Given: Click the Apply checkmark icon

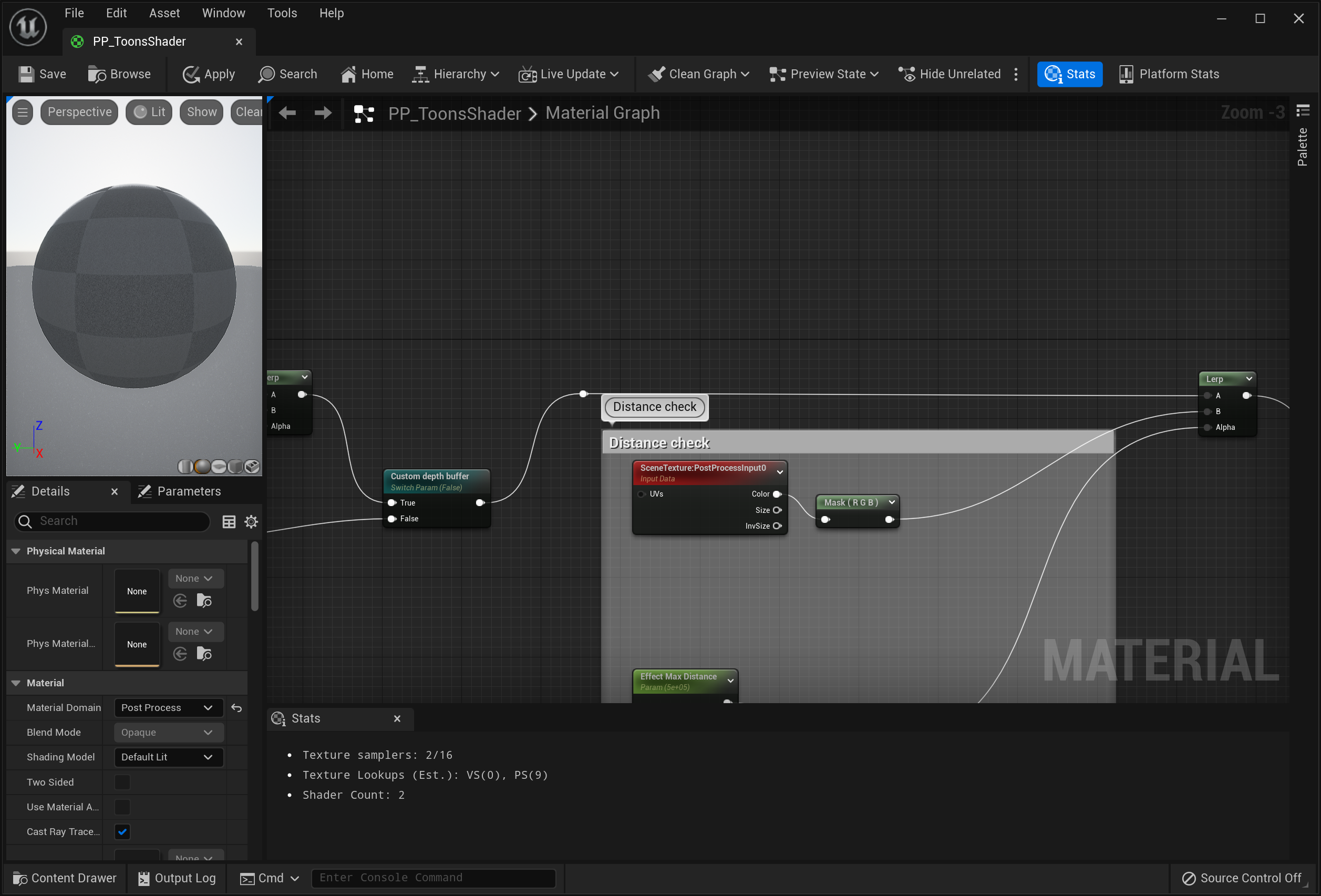Looking at the screenshot, I should 191,75.
